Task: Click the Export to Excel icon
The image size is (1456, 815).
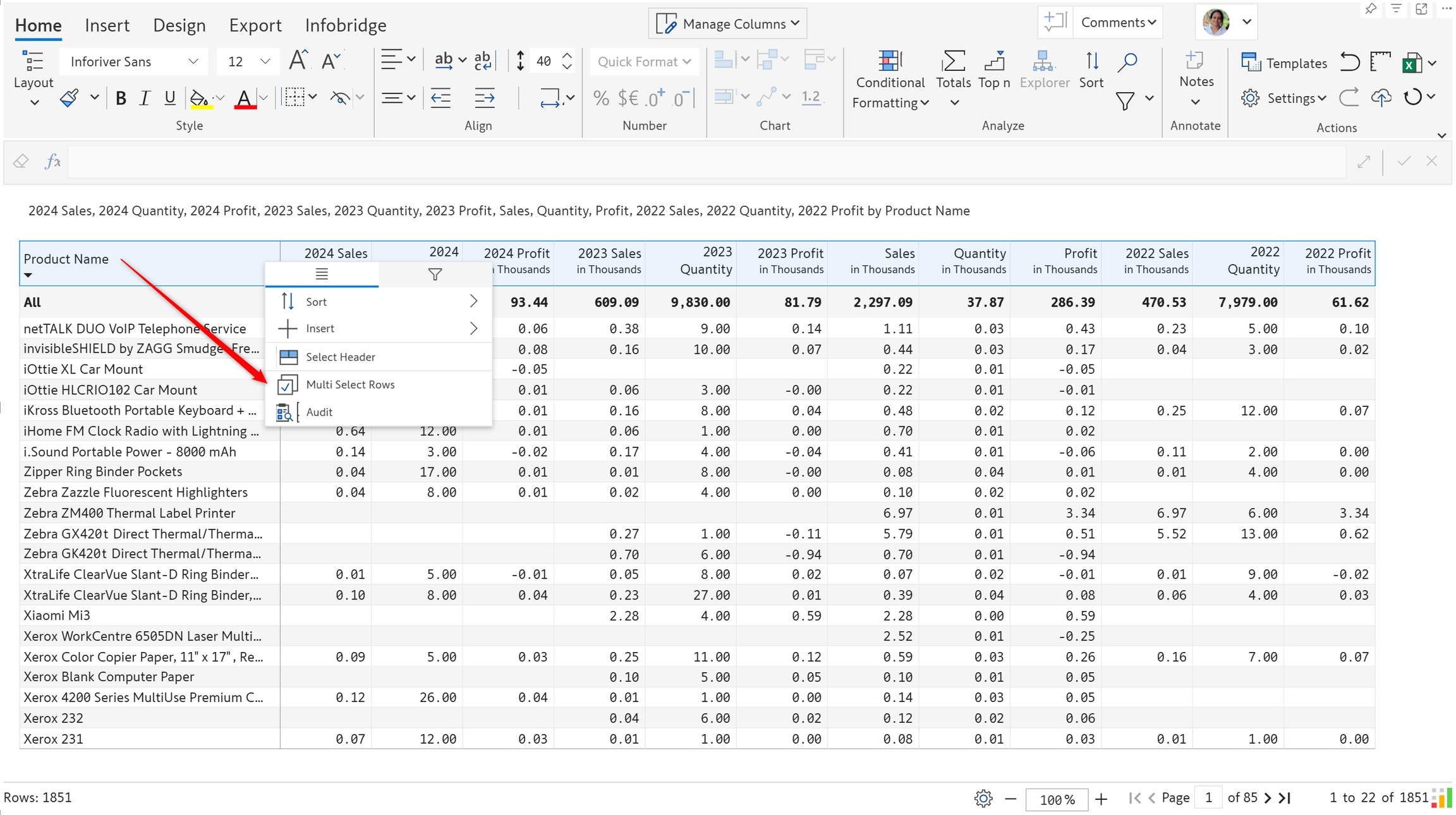Action: pos(1411,63)
